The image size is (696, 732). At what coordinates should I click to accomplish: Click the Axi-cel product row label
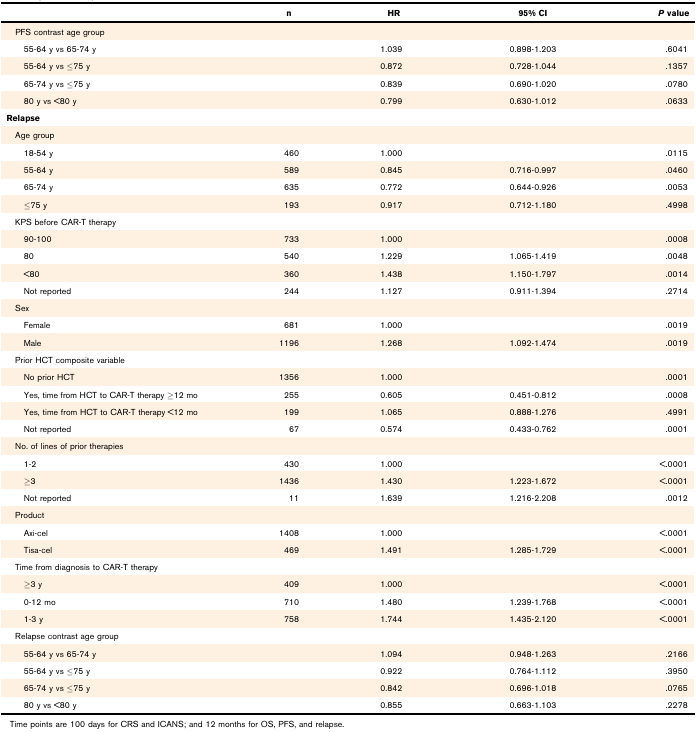pyautogui.click(x=35, y=533)
